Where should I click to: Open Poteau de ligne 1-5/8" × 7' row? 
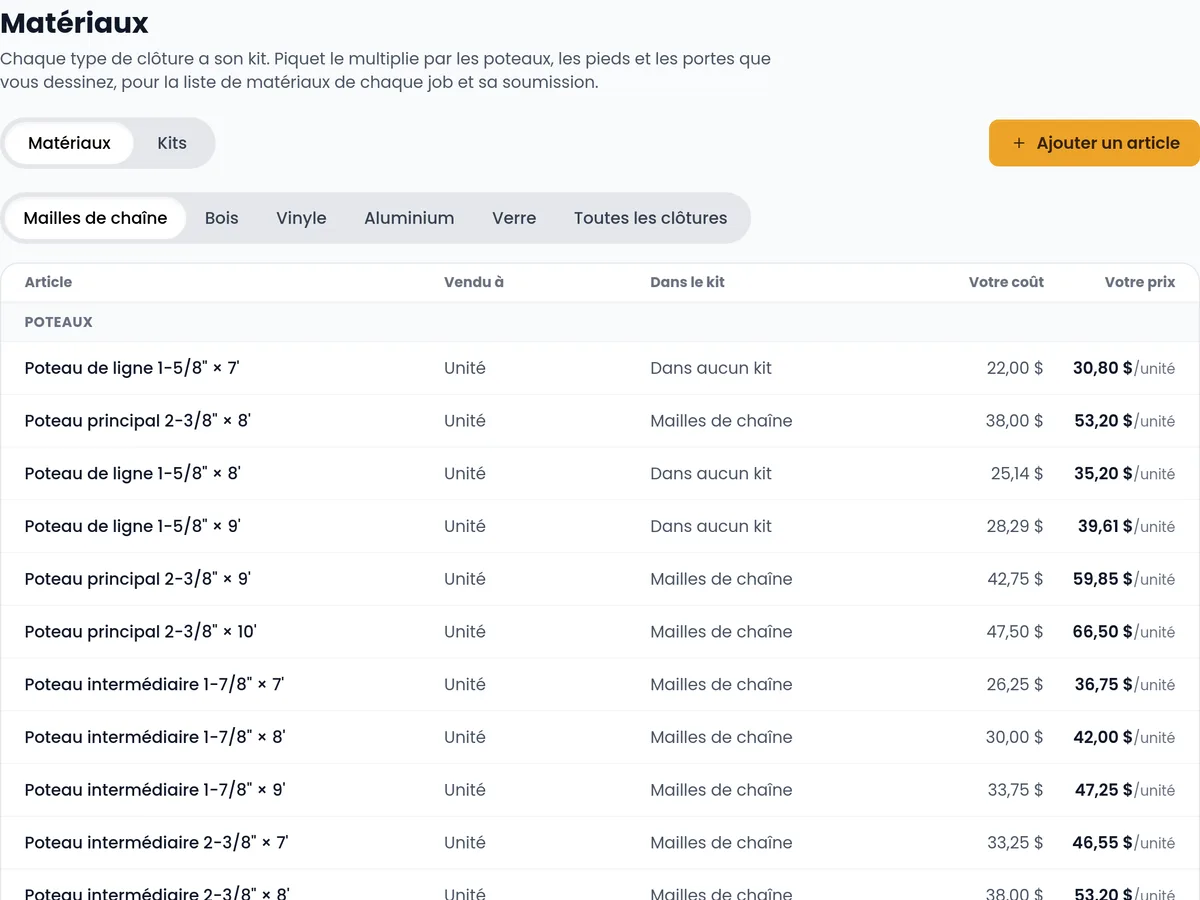click(600, 368)
